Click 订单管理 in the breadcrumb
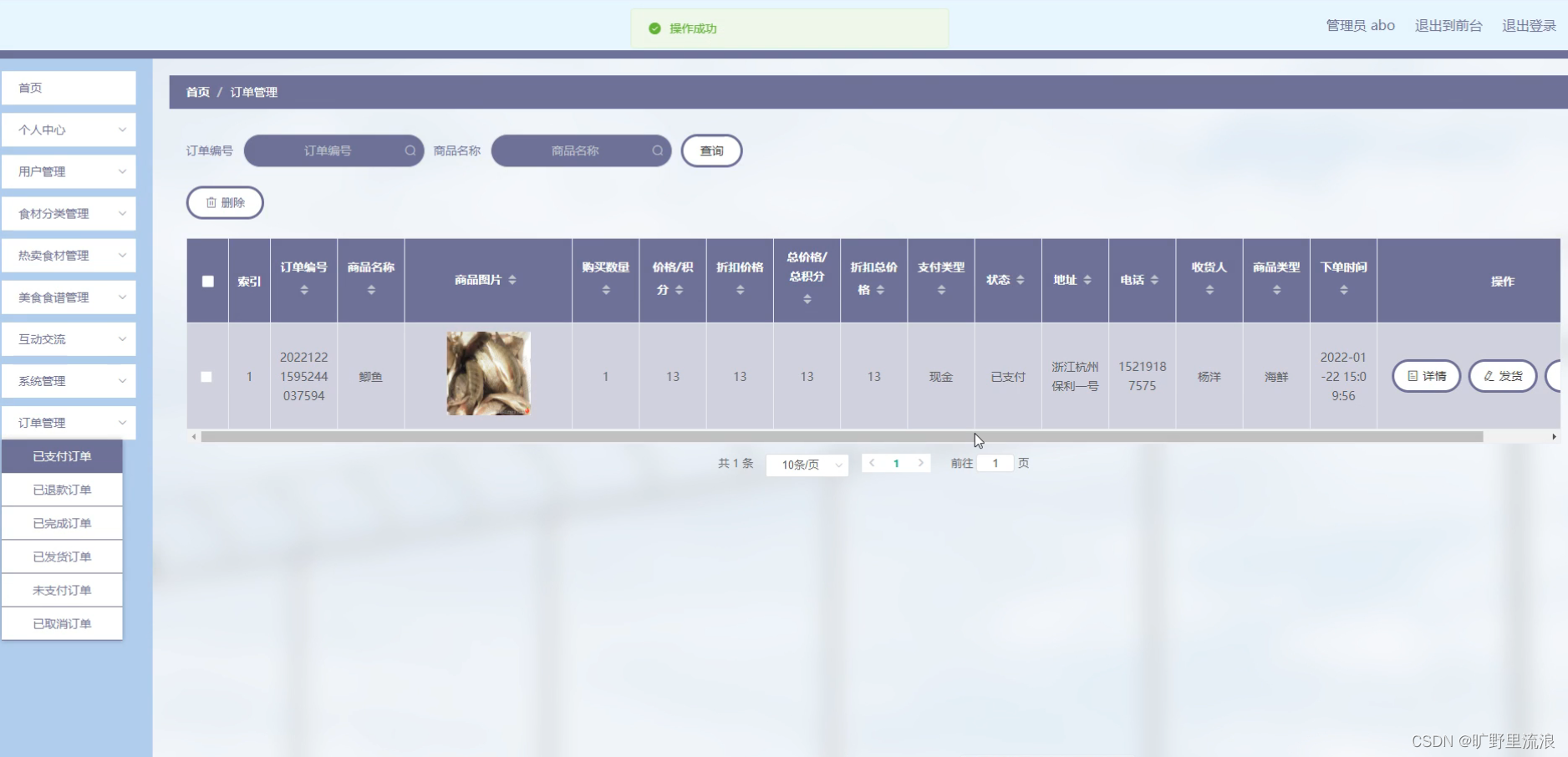 [254, 92]
